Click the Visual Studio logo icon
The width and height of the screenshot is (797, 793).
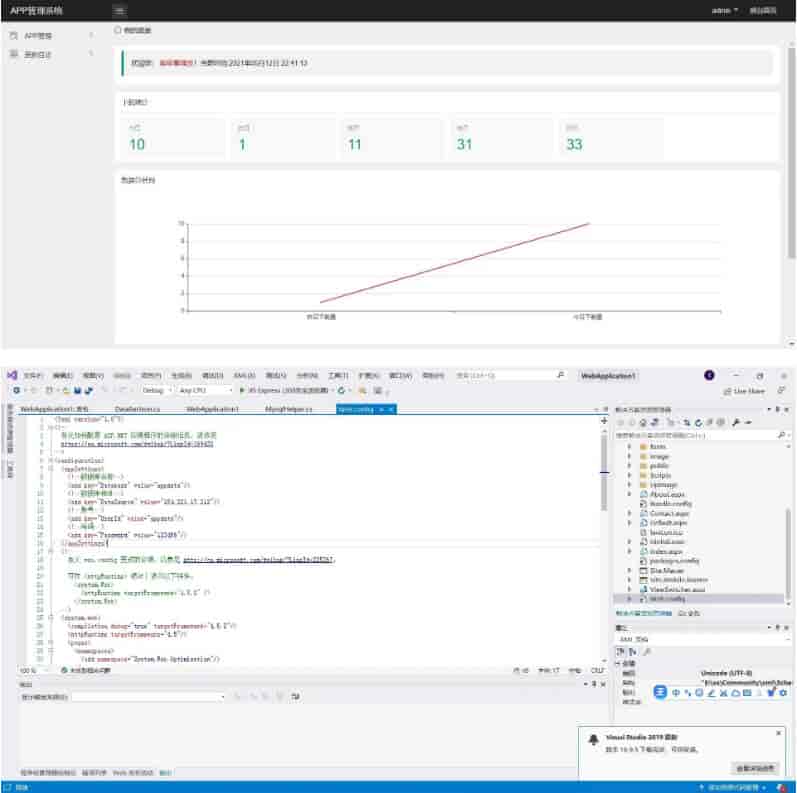(11, 375)
